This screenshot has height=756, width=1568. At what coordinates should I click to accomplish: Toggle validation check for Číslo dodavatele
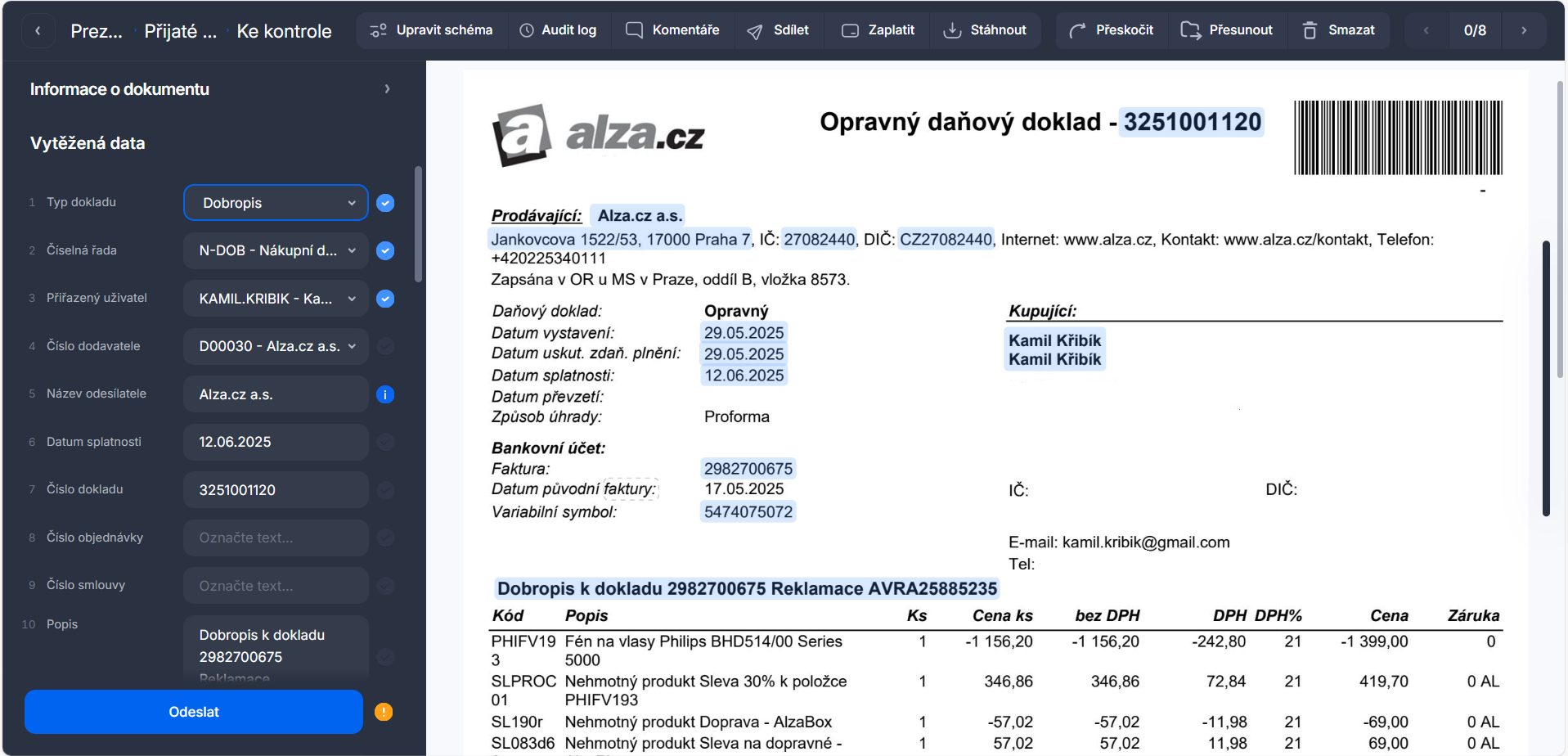(385, 346)
